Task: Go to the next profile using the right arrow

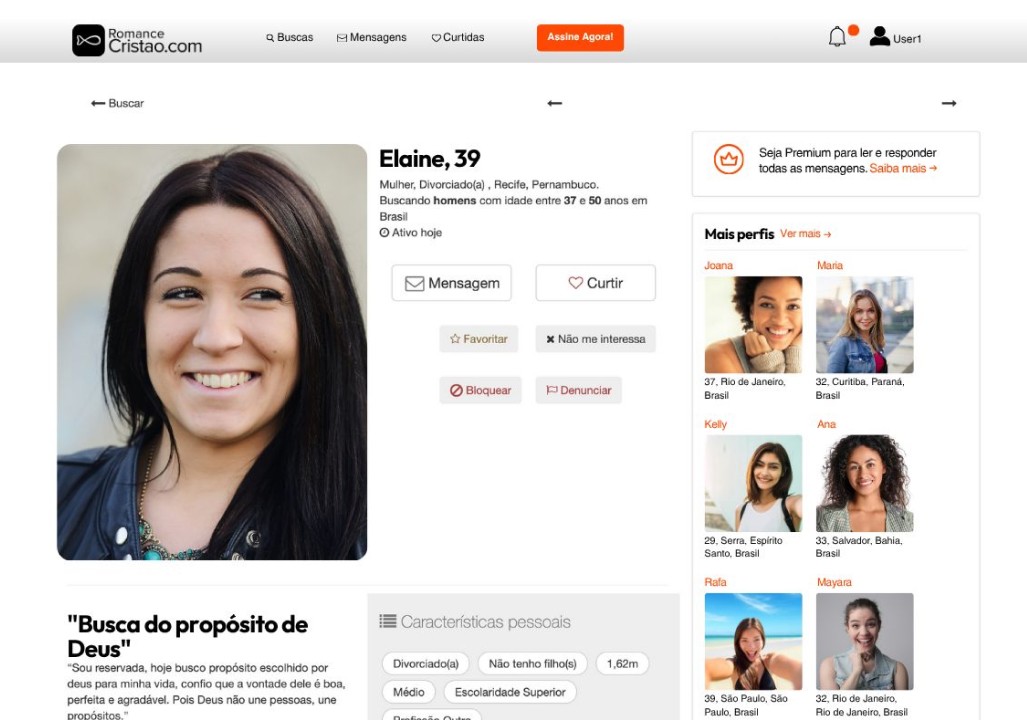Action: pos(949,103)
